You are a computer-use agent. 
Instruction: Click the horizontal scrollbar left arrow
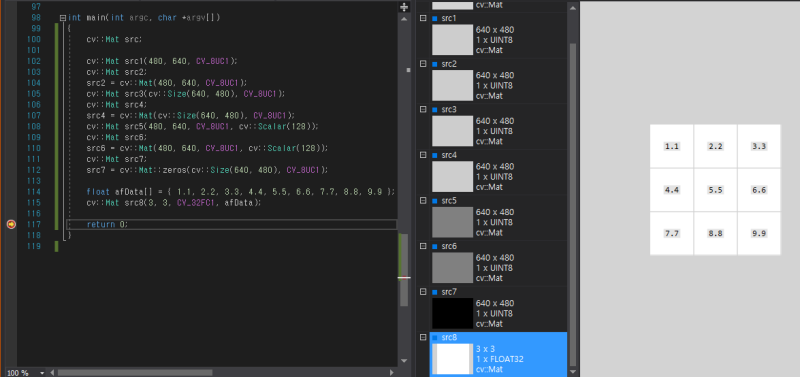52,372
